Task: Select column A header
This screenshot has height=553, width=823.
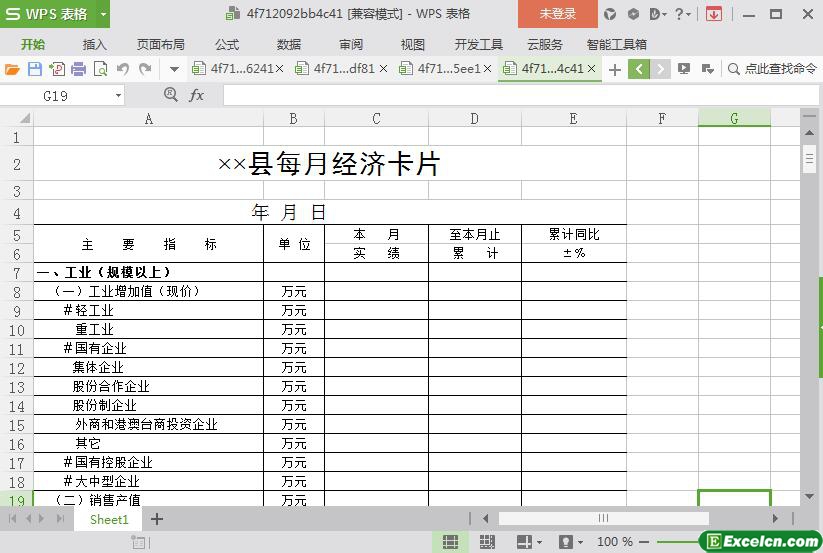Action: tap(149, 119)
